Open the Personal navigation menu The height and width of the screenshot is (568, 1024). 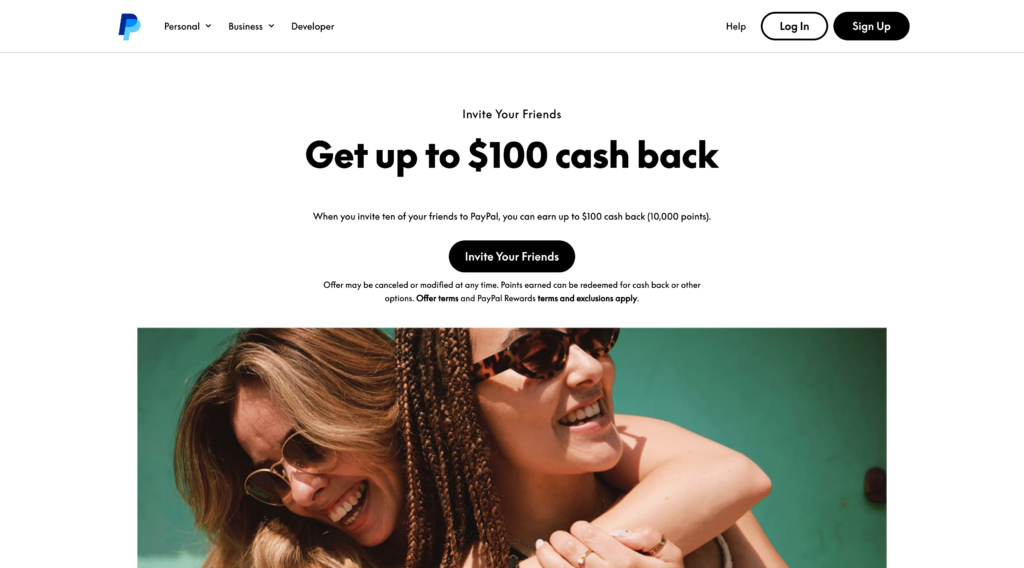coord(187,26)
